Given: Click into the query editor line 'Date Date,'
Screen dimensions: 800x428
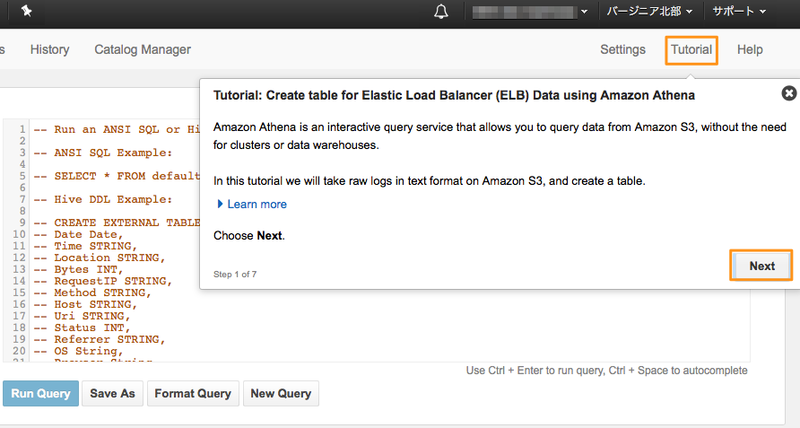Looking at the screenshot, I should coord(79,235).
